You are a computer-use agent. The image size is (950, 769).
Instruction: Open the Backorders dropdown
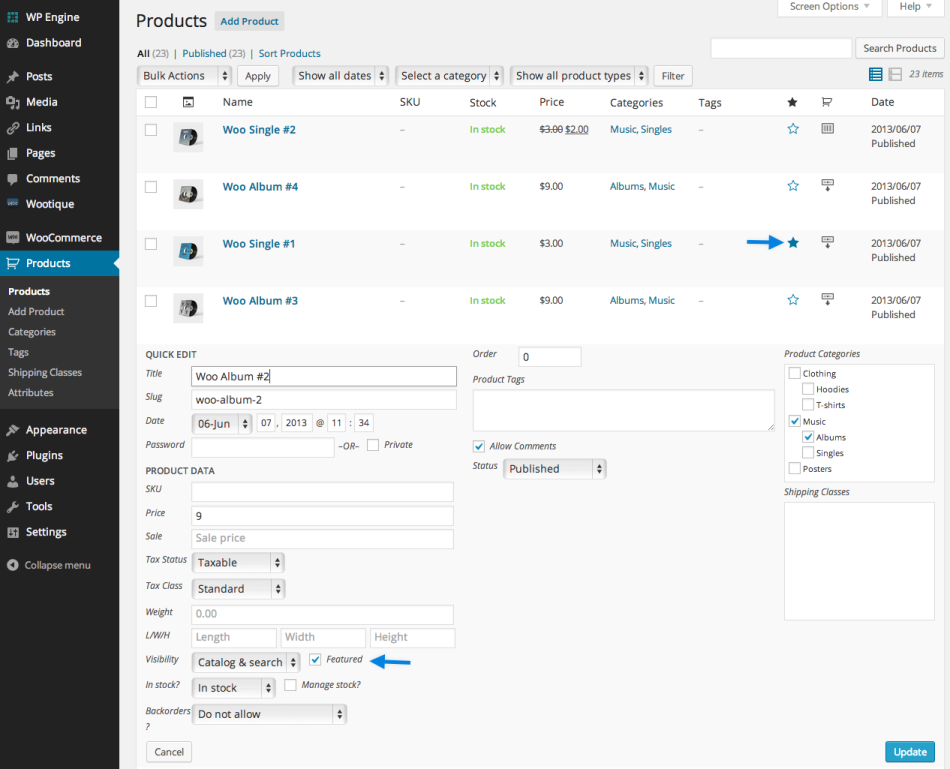pyautogui.click(x=269, y=713)
